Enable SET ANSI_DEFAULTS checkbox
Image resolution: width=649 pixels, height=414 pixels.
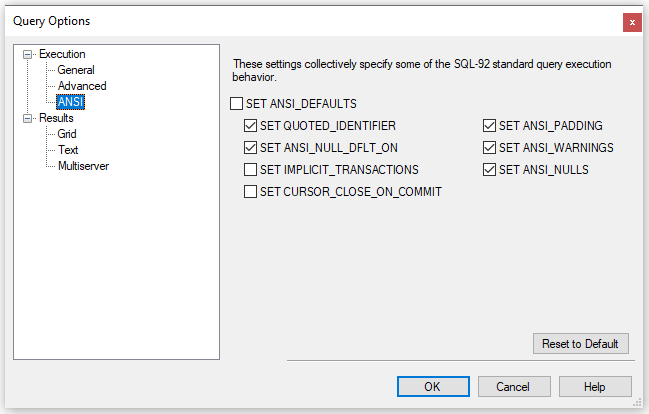237,103
